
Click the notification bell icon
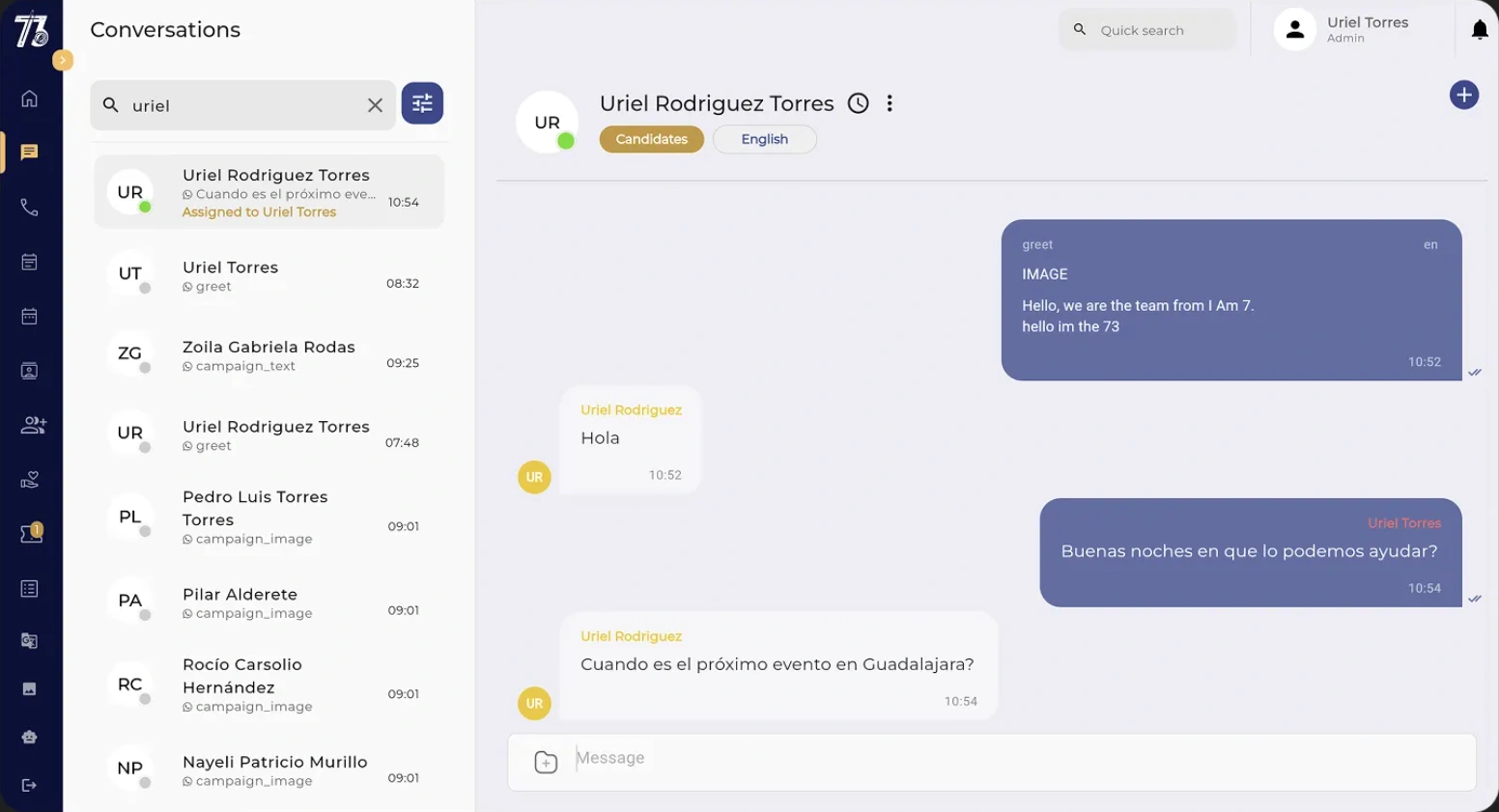pyautogui.click(x=1480, y=29)
